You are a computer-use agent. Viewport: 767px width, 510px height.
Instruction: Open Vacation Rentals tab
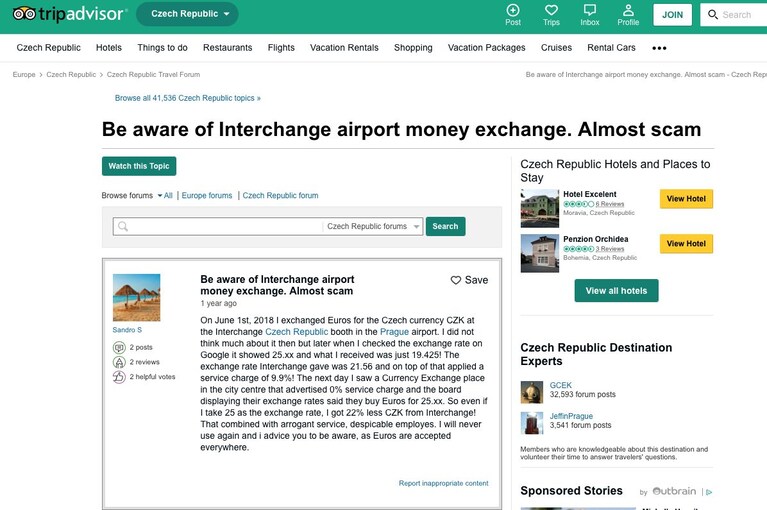(344, 48)
